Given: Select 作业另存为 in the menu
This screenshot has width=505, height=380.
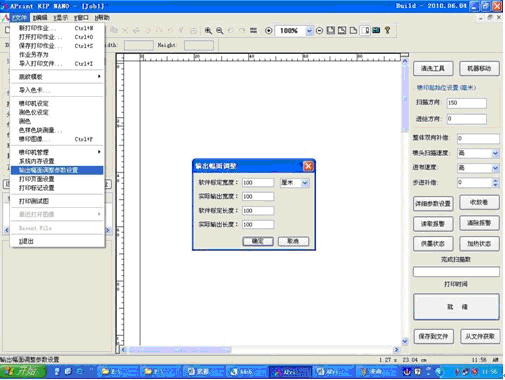Looking at the screenshot, I should click(x=57, y=55).
